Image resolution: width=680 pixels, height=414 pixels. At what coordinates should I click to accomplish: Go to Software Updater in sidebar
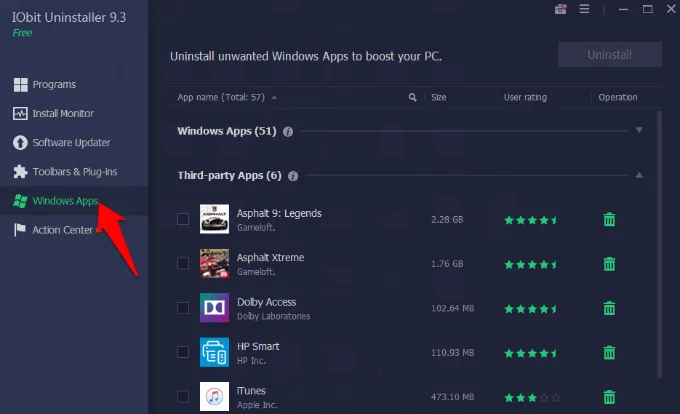pyautogui.click(x=71, y=143)
